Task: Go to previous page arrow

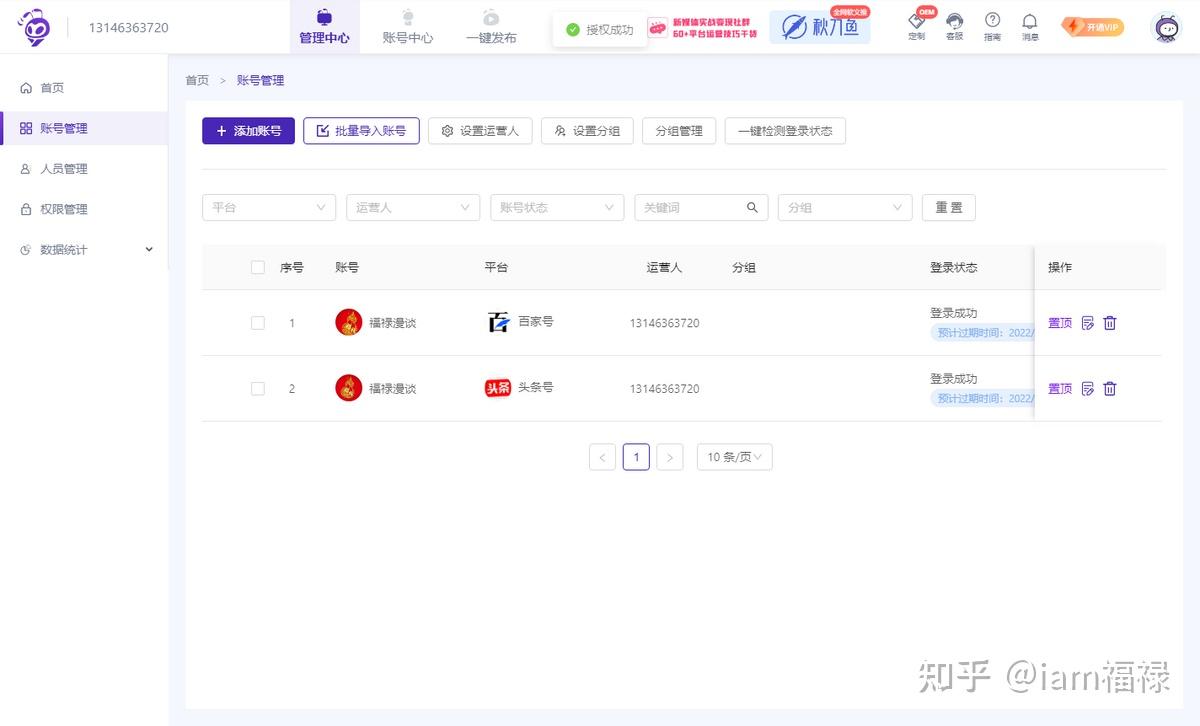Action: click(x=602, y=457)
